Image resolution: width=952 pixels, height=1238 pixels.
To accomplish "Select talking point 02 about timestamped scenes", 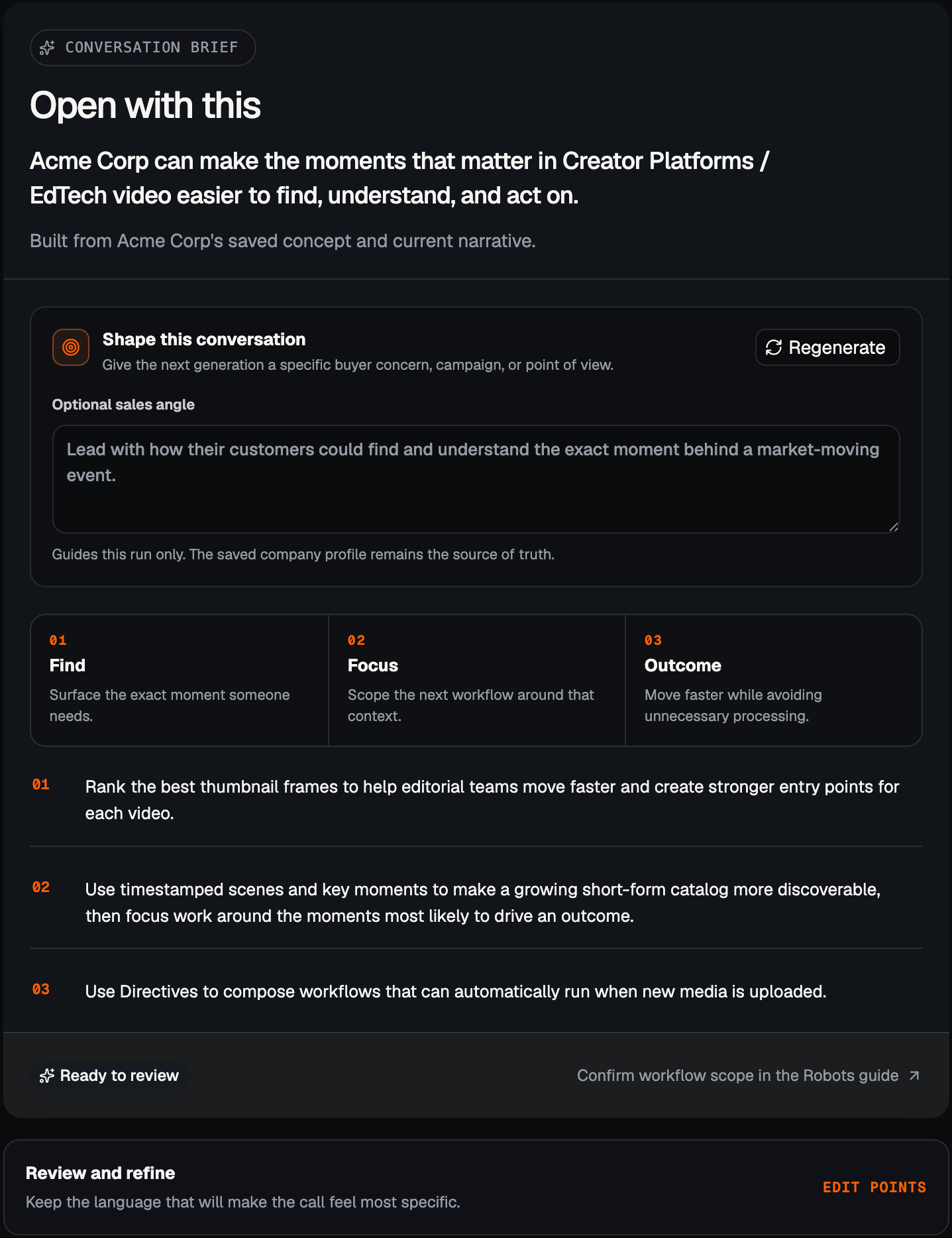I will click(x=476, y=903).
